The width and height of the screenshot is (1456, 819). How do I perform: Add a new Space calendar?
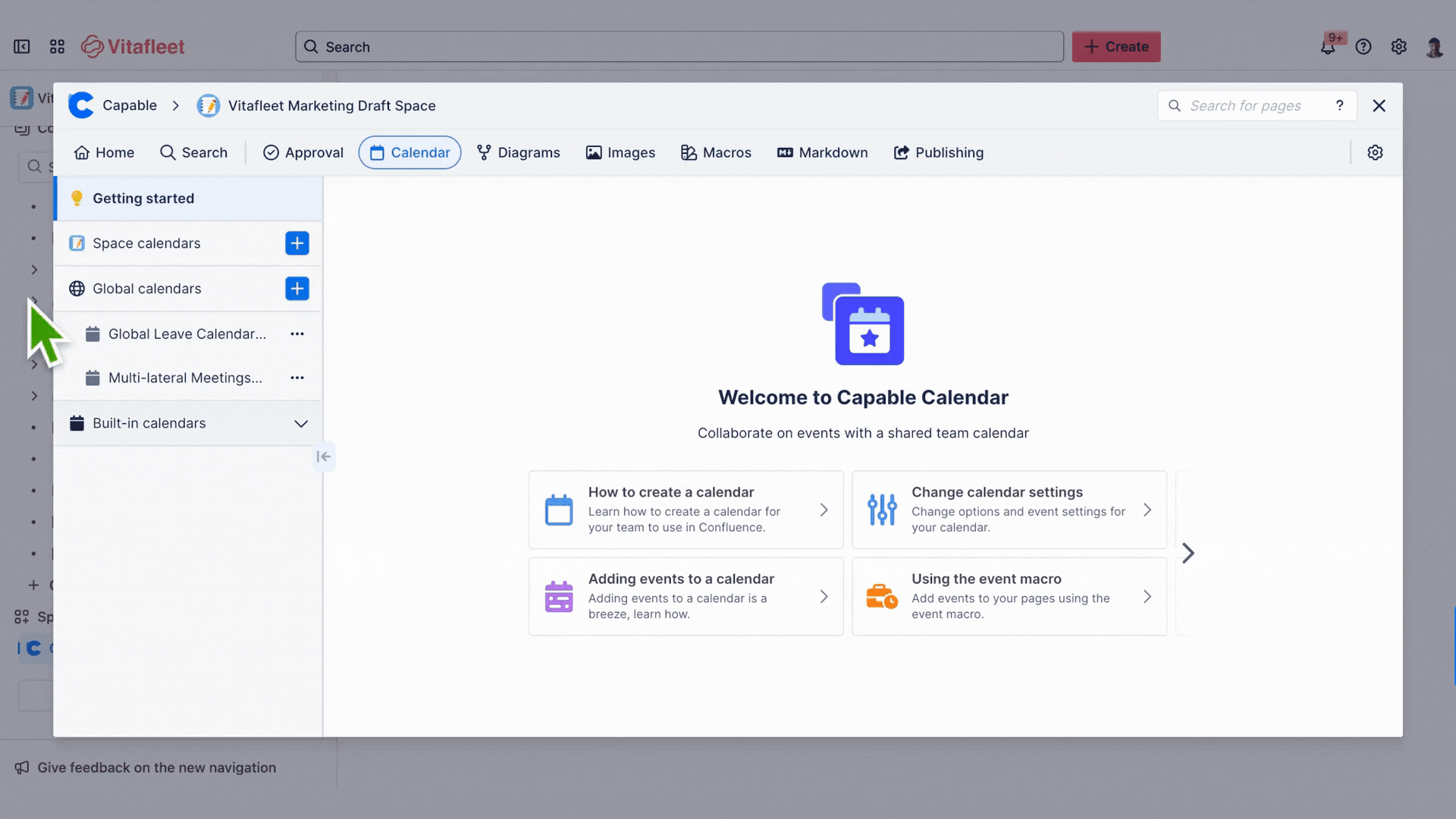coord(297,243)
